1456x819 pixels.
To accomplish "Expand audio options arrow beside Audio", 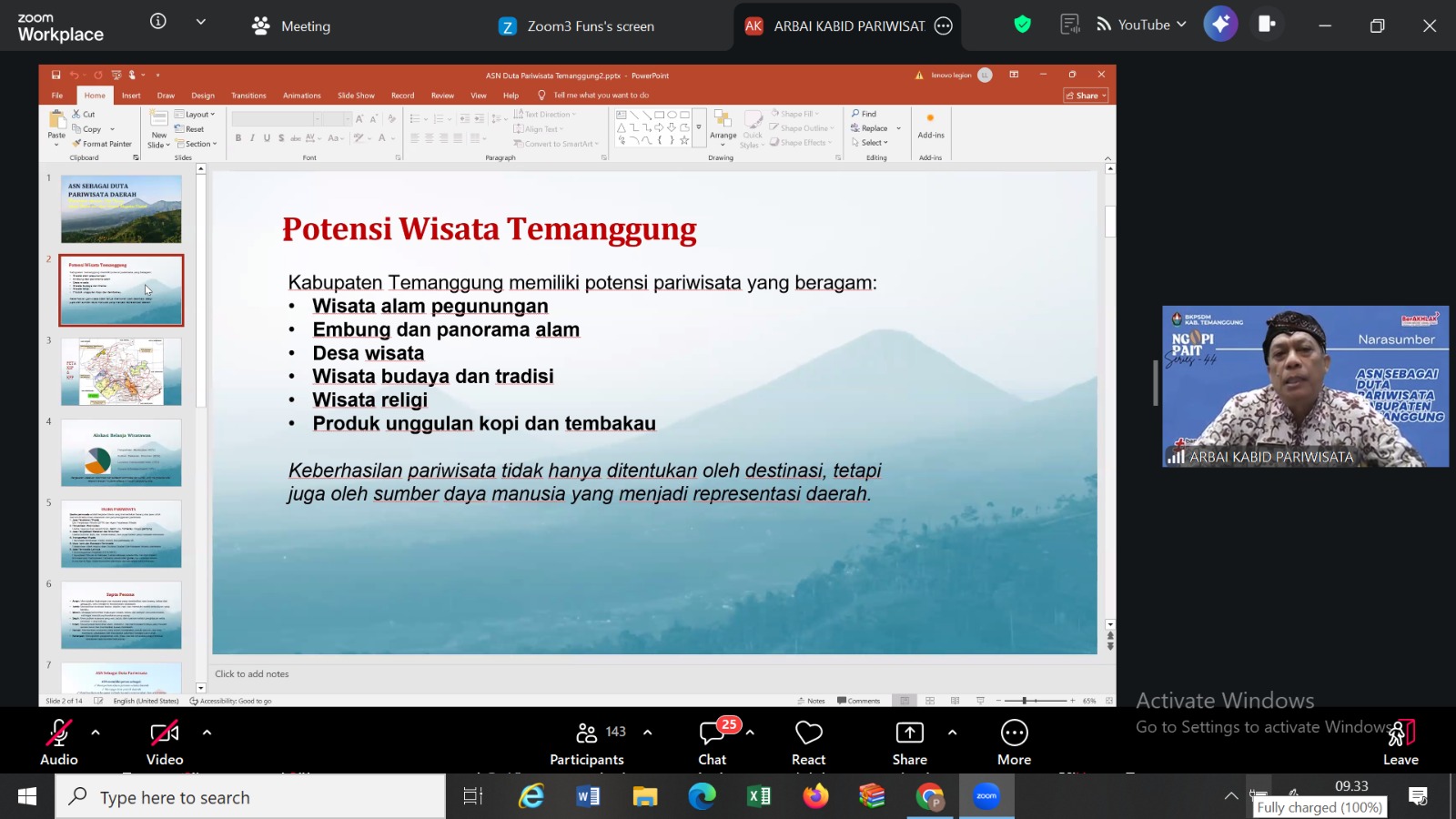I will click(96, 733).
